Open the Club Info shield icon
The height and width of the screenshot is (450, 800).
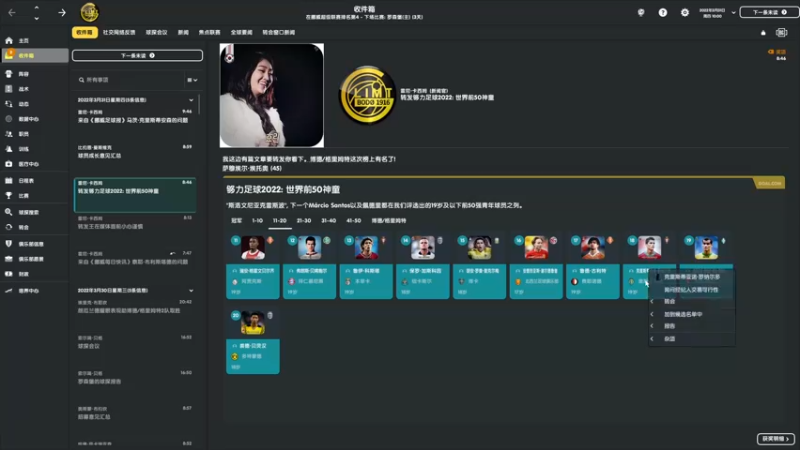tap(9, 244)
